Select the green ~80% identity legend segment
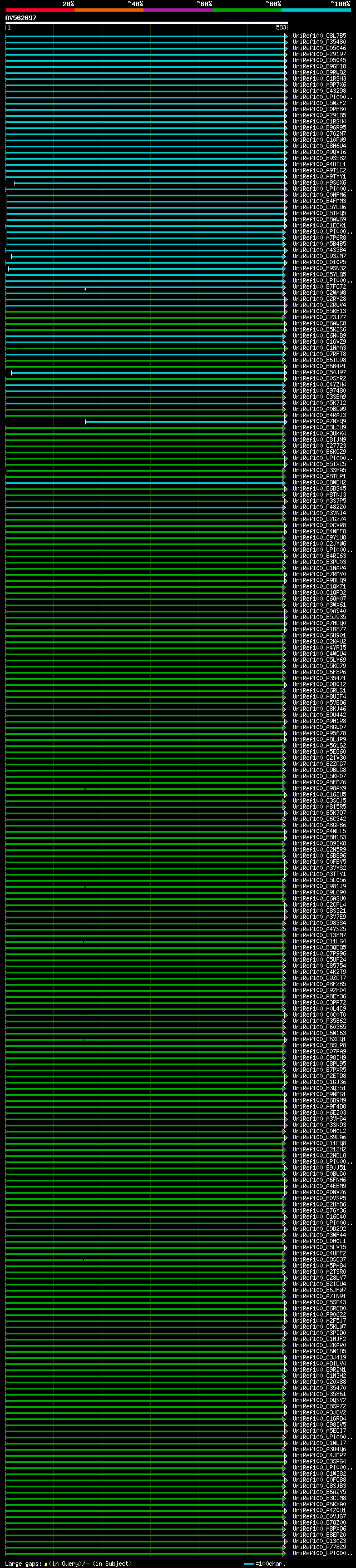 pyautogui.click(x=247, y=10)
